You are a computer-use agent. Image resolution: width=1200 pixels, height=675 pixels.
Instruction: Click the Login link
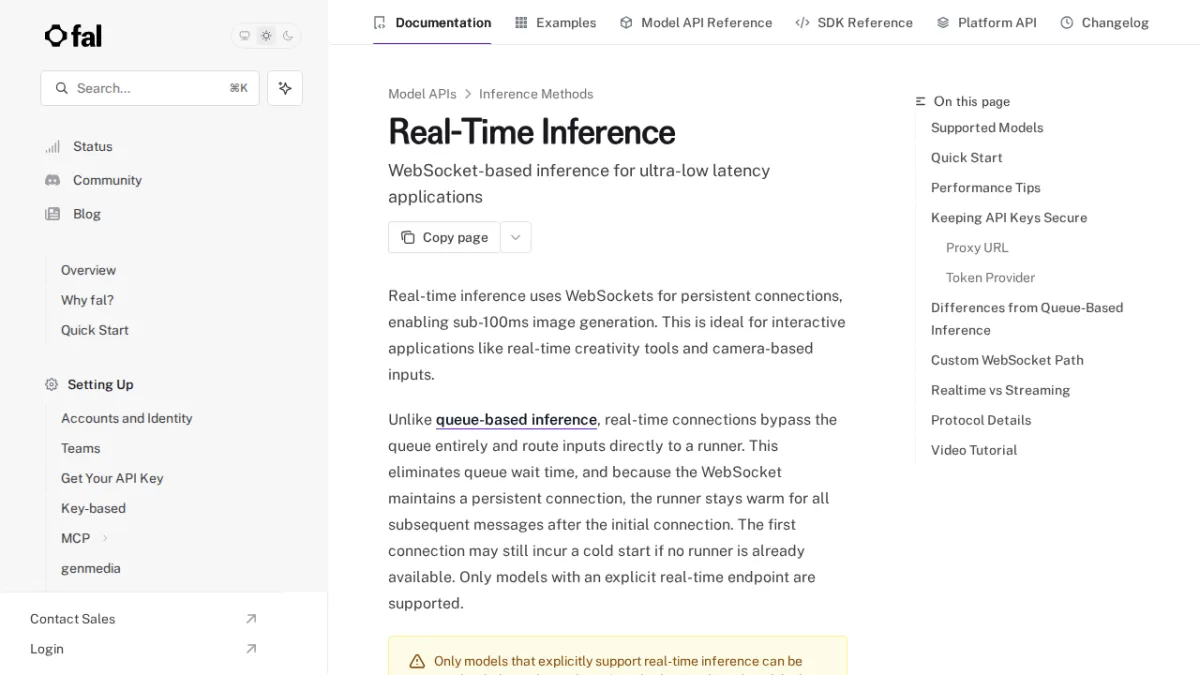(47, 649)
